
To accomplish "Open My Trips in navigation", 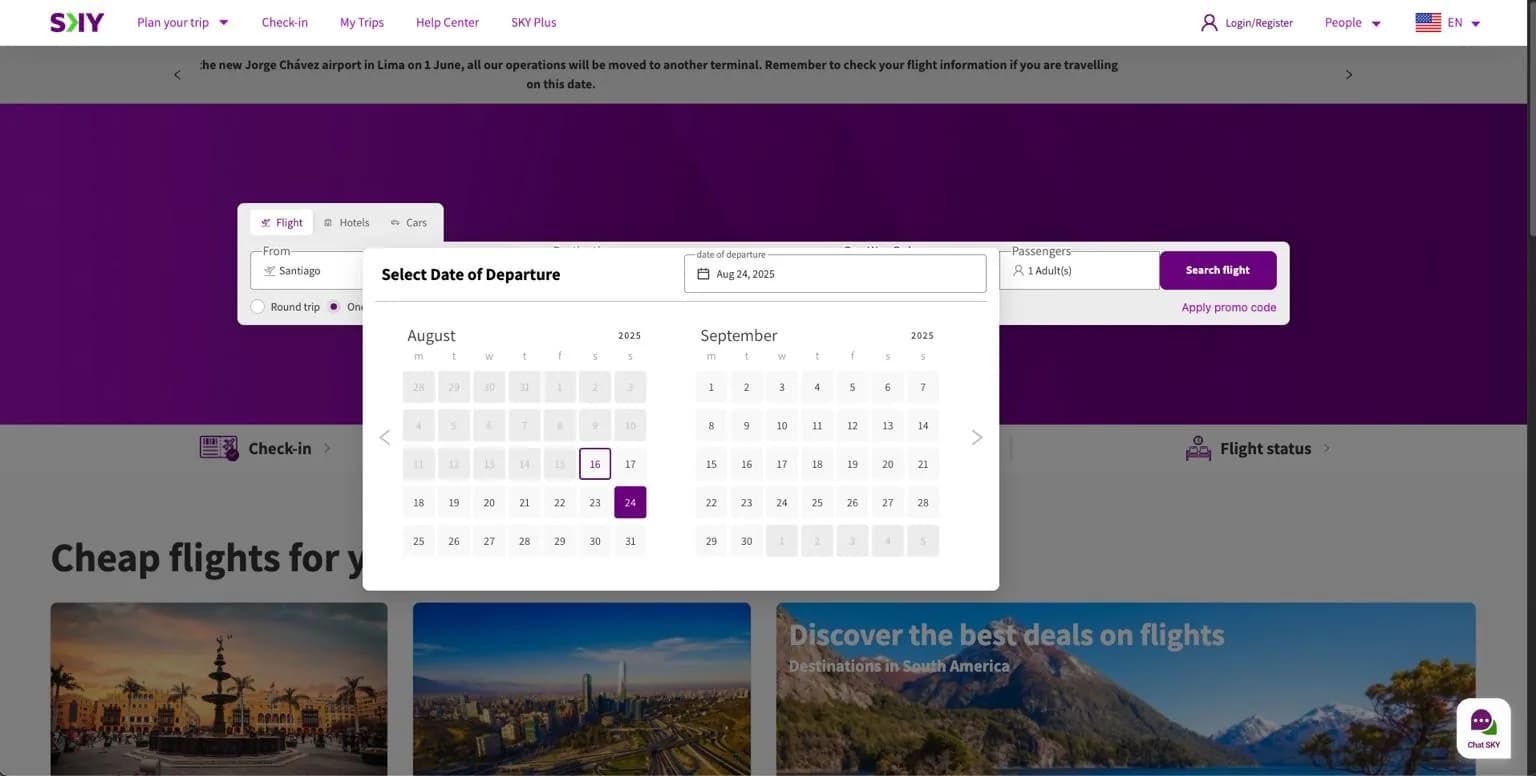I will tap(362, 22).
